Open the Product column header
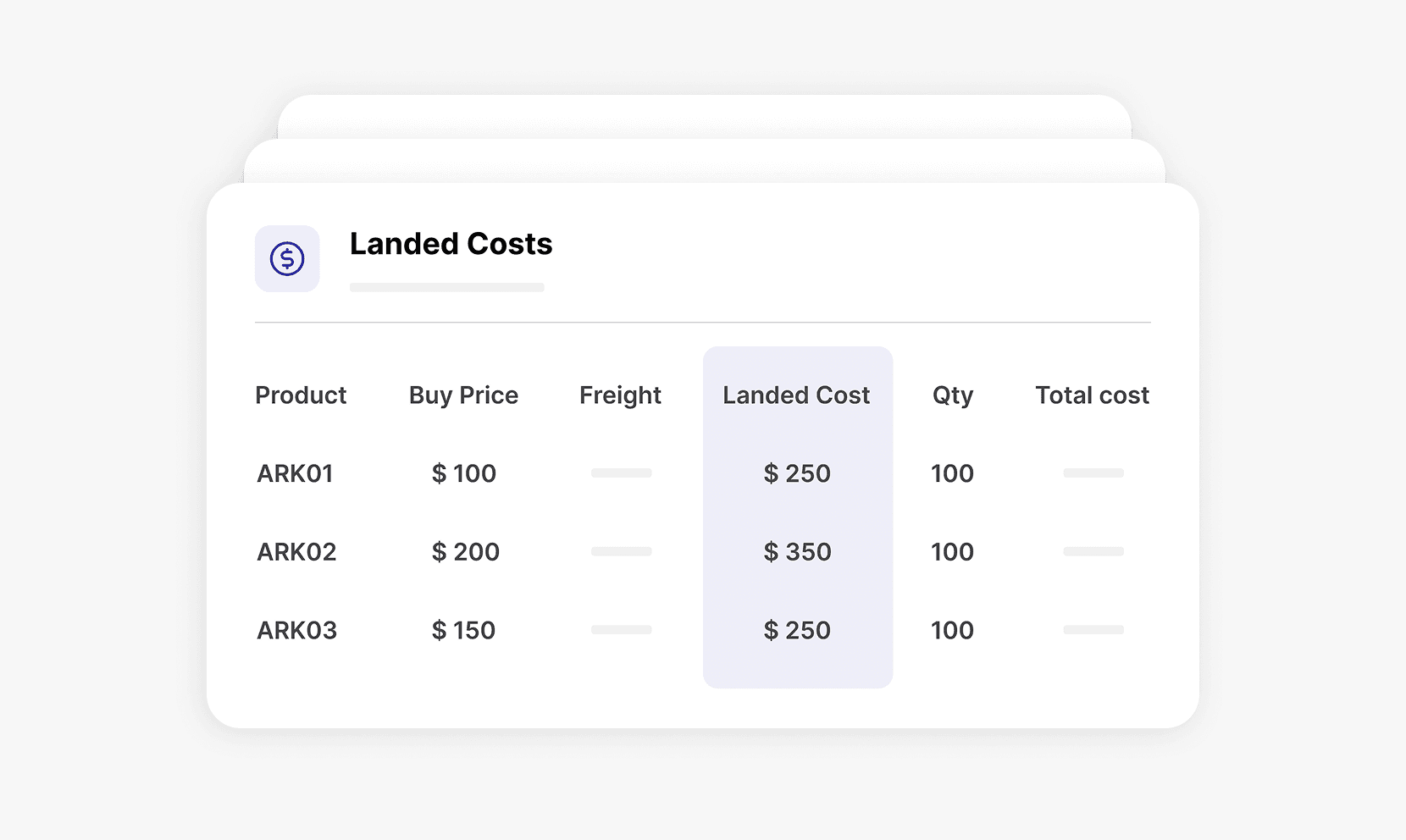This screenshot has width=1406, height=840. coord(300,395)
